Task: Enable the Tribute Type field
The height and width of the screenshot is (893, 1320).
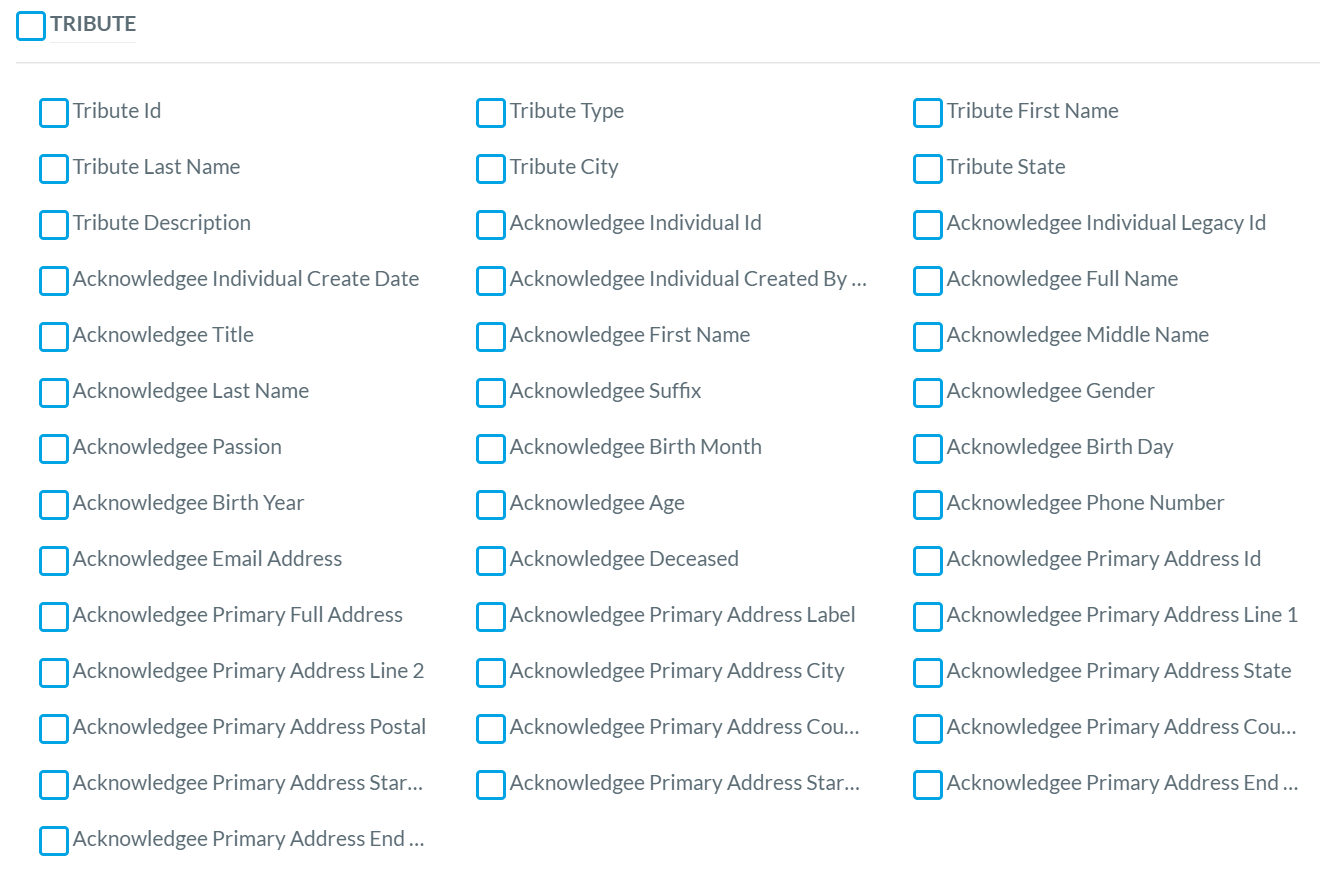Action: click(491, 113)
